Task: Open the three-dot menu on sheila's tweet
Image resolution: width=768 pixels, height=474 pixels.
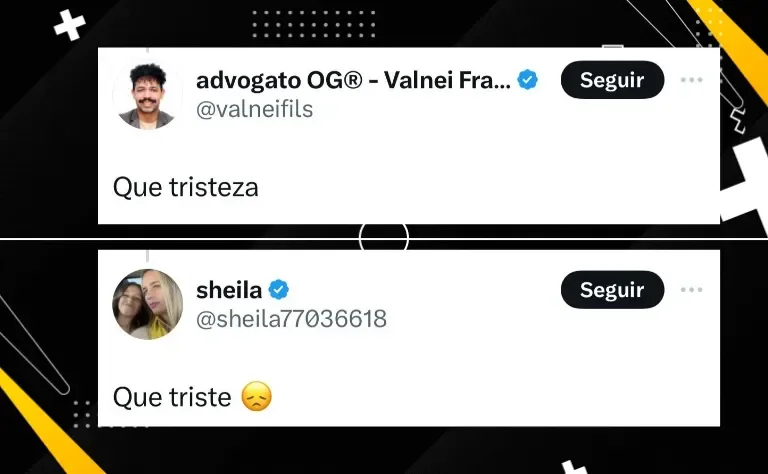Action: 692,290
